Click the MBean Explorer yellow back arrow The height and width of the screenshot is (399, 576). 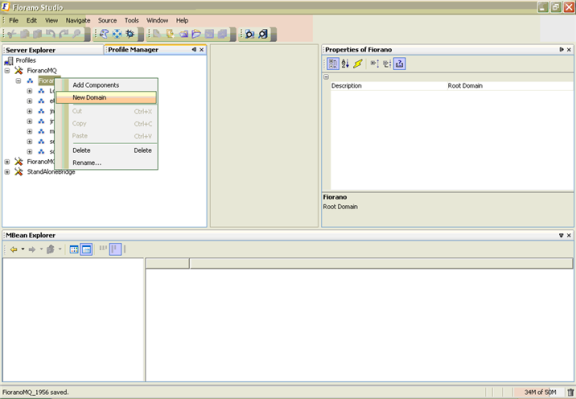pyautogui.click(x=14, y=249)
